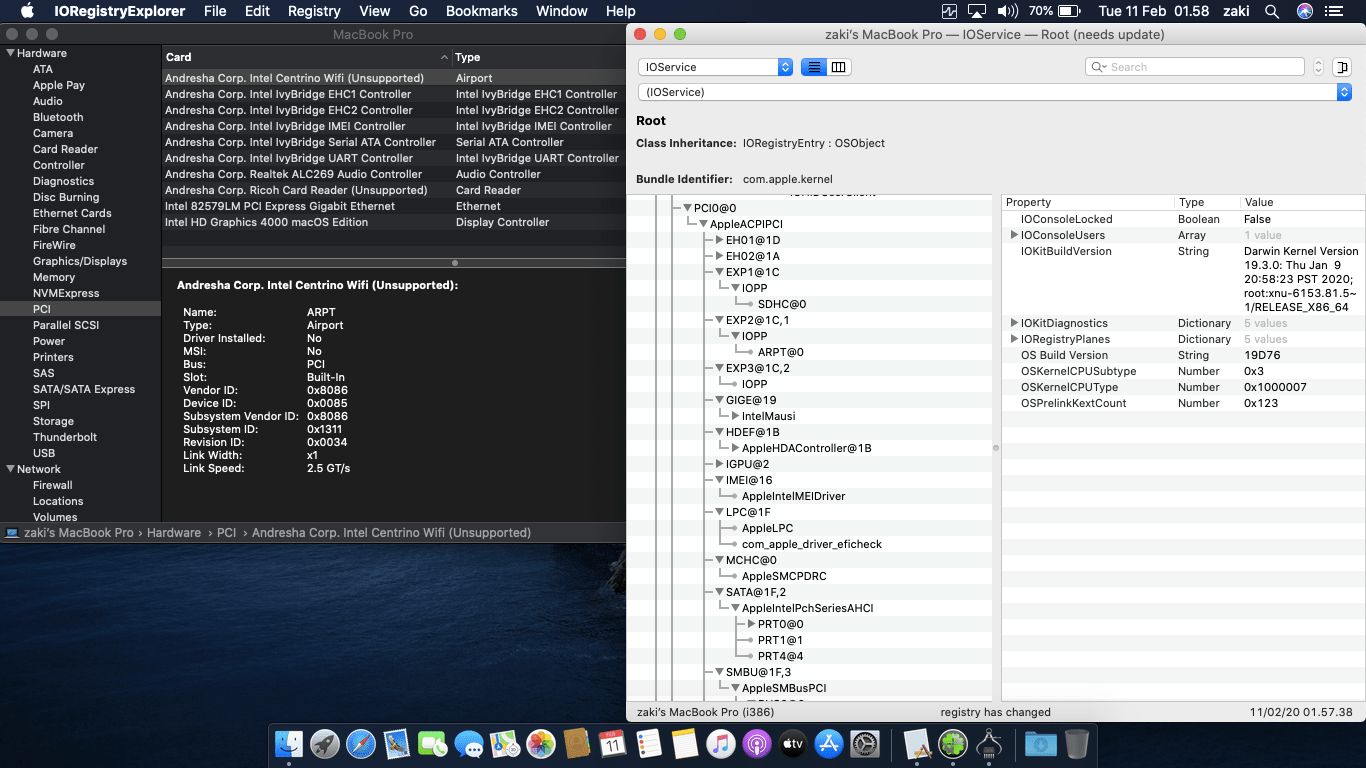Open the Bookmarks menu
Image resolution: width=1366 pixels, height=768 pixels.
[x=481, y=11]
